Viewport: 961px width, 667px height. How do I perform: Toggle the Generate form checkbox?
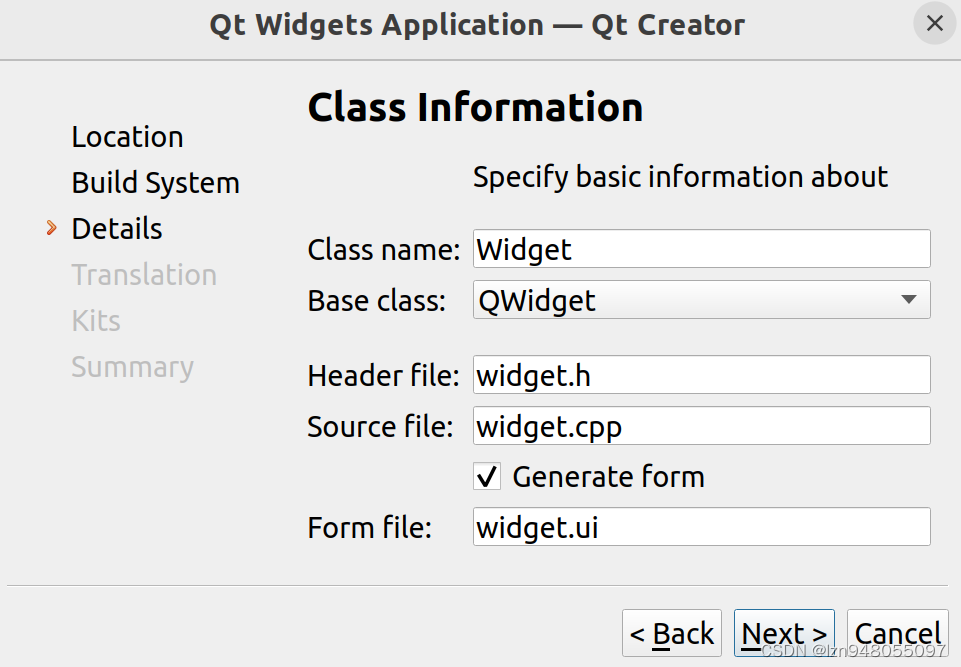pyautogui.click(x=487, y=476)
